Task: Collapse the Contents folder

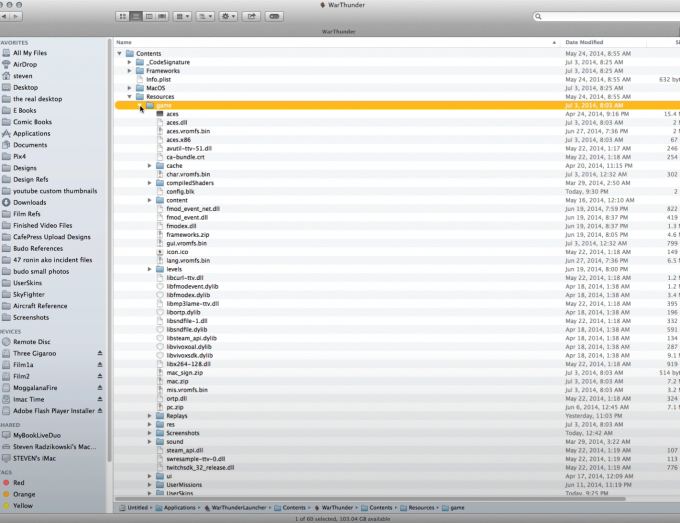Action: [x=119, y=53]
